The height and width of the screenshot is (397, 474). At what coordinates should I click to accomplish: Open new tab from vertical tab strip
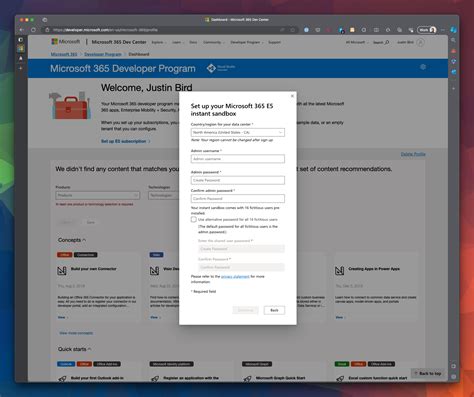[x=21, y=68]
